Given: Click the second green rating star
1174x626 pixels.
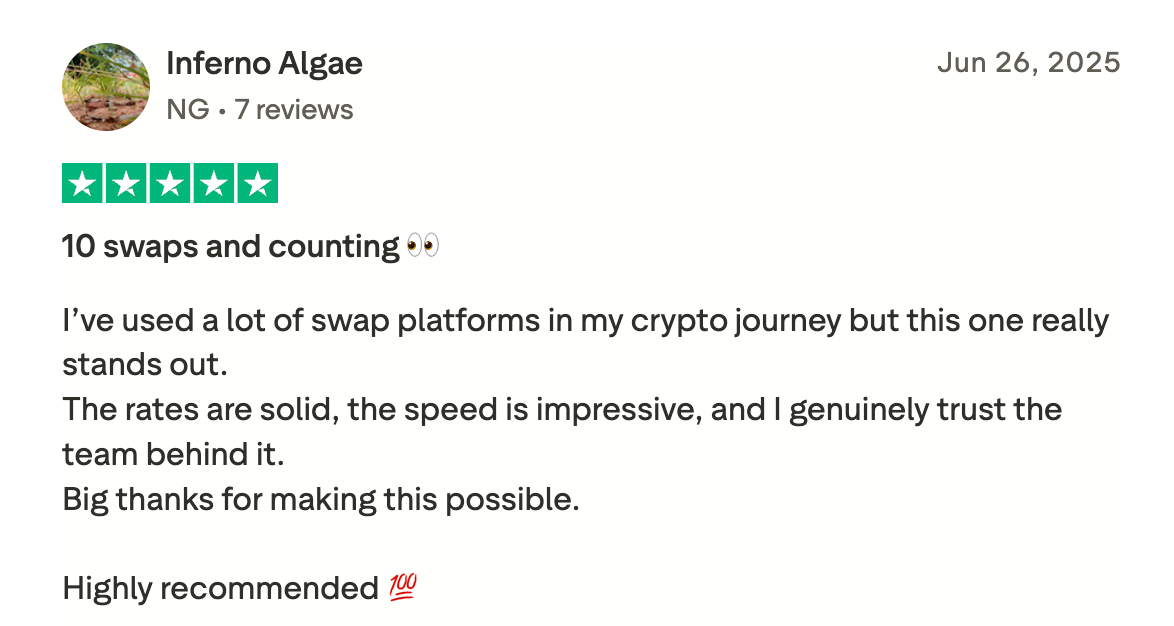Looking at the screenshot, I should click(127, 184).
